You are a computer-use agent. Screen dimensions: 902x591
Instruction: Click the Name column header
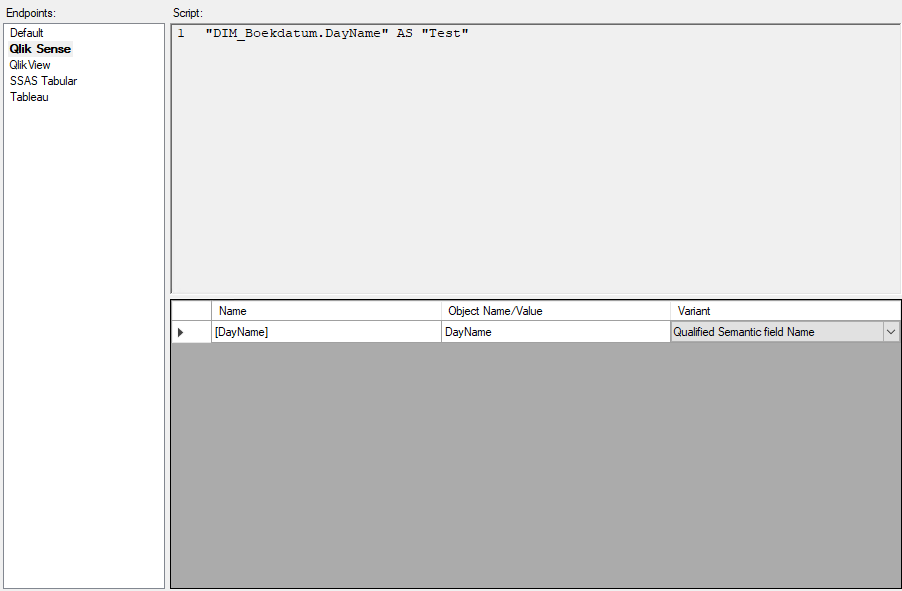coord(326,311)
